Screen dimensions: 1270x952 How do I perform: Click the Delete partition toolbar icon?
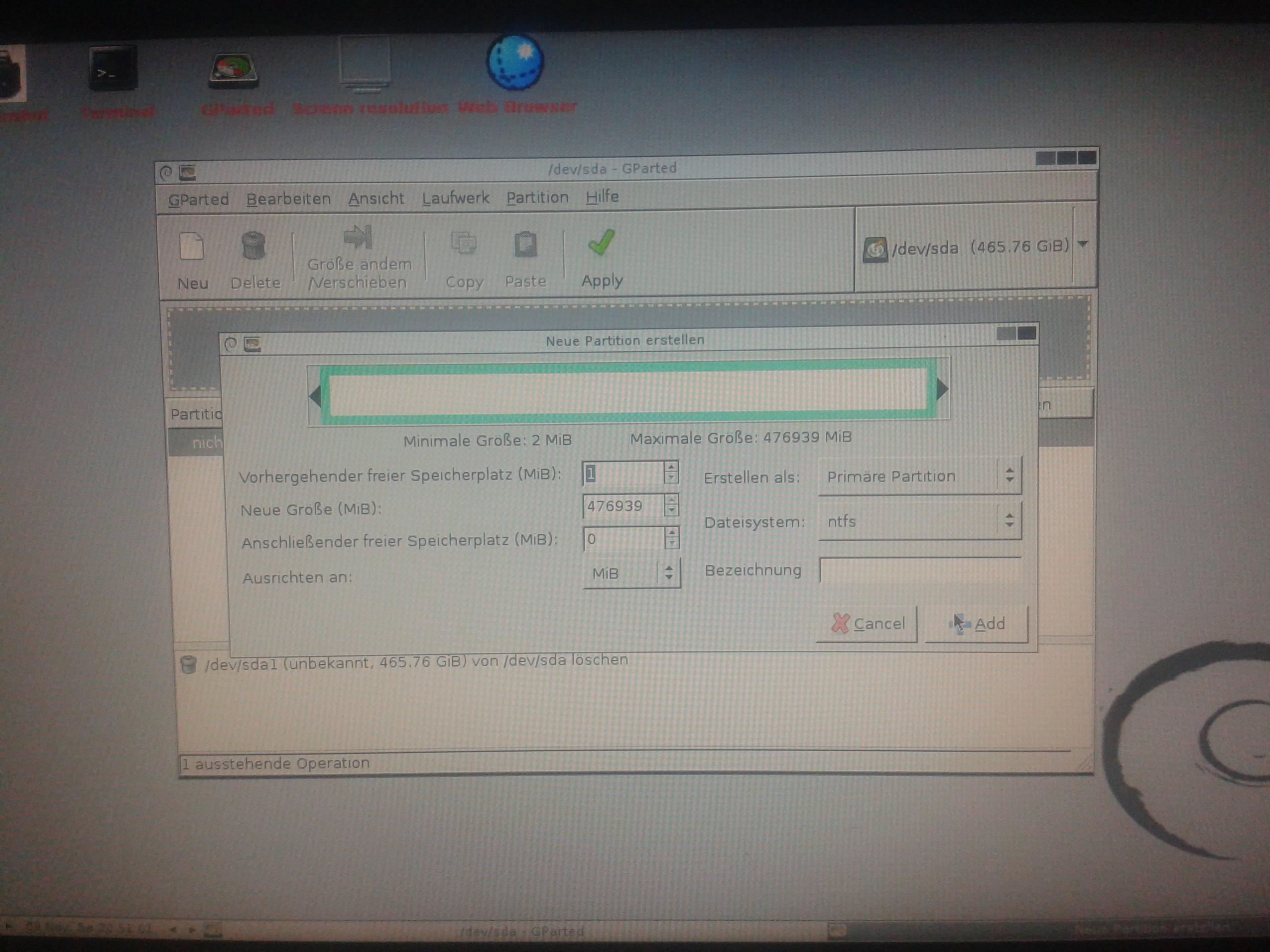coord(253,247)
